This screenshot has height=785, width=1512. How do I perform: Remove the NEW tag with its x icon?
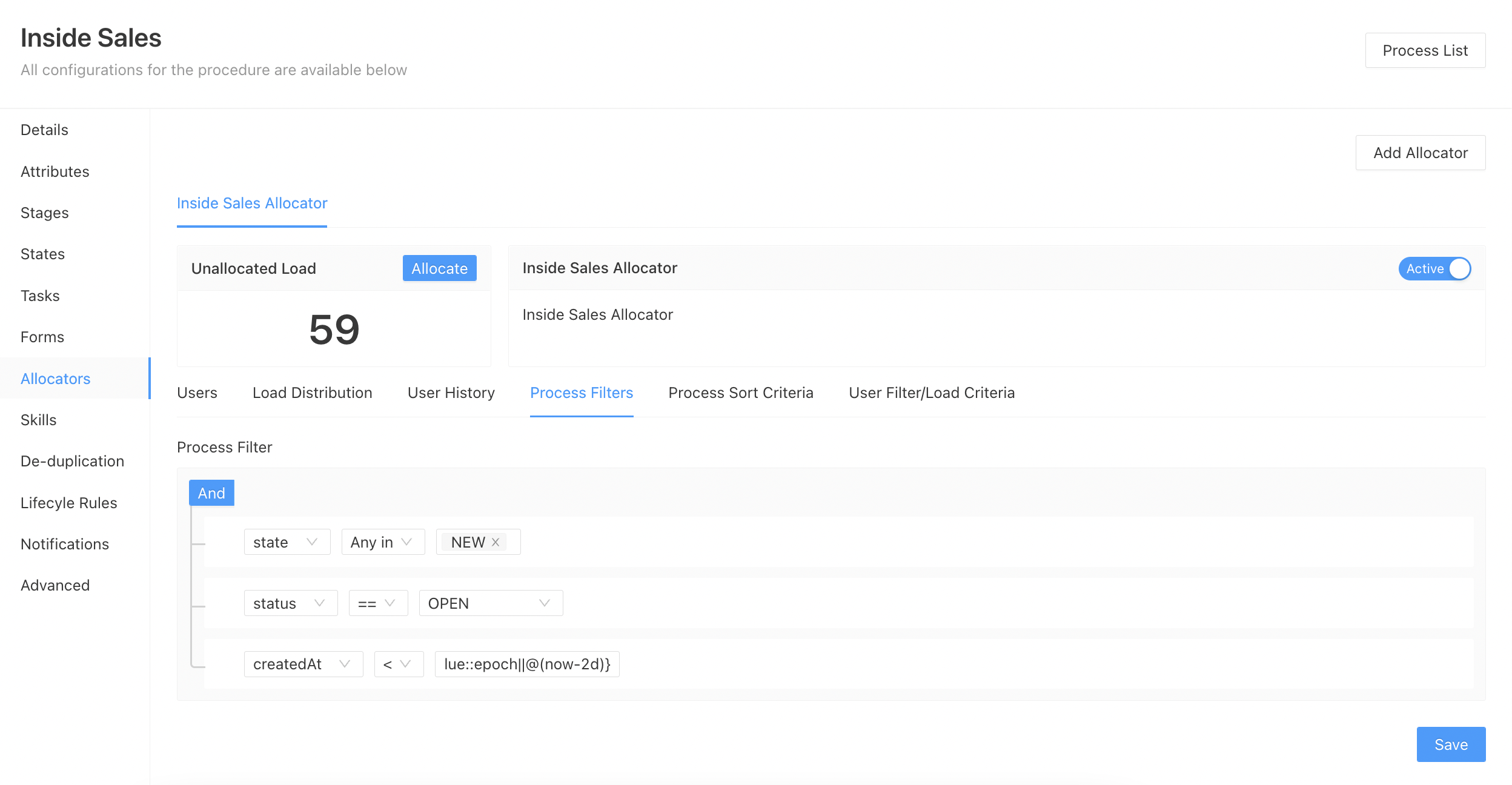click(496, 542)
